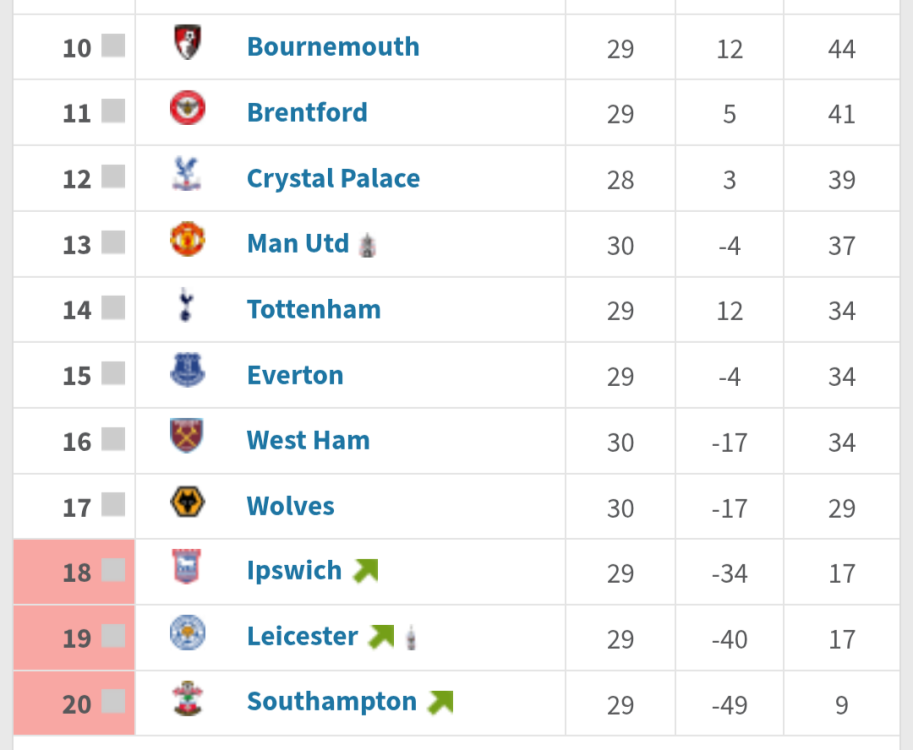Screen dimensions: 913x750
Task: Click the Southampton club crest
Action: (x=186, y=698)
